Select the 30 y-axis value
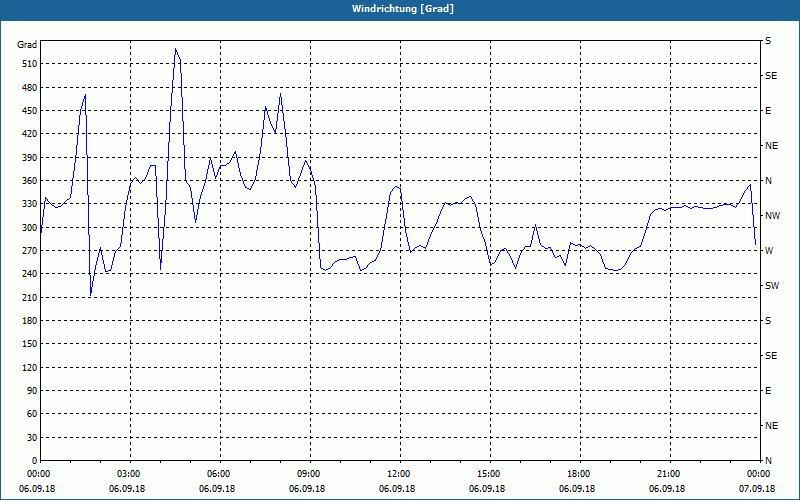 32,437
